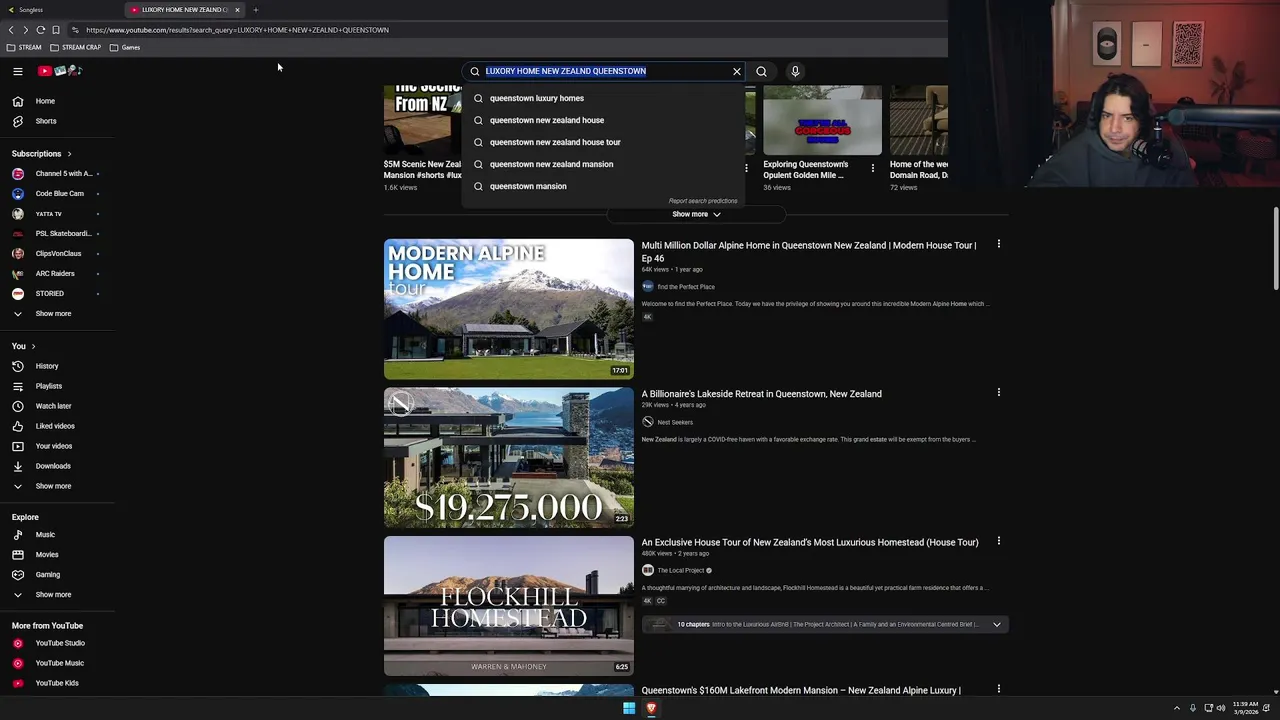Open Nest Seekers channel
Image resolution: width=1280 pixels, height=720 pixels.
[x=675, y=422]
